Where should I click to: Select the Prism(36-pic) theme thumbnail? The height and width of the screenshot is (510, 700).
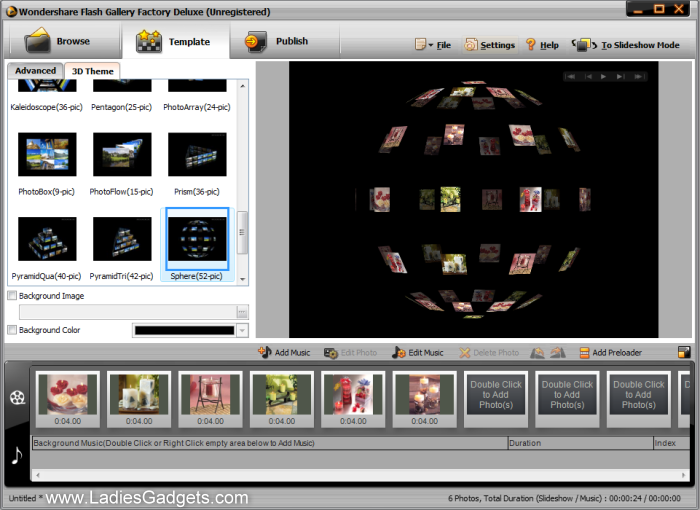click(197, 154)
